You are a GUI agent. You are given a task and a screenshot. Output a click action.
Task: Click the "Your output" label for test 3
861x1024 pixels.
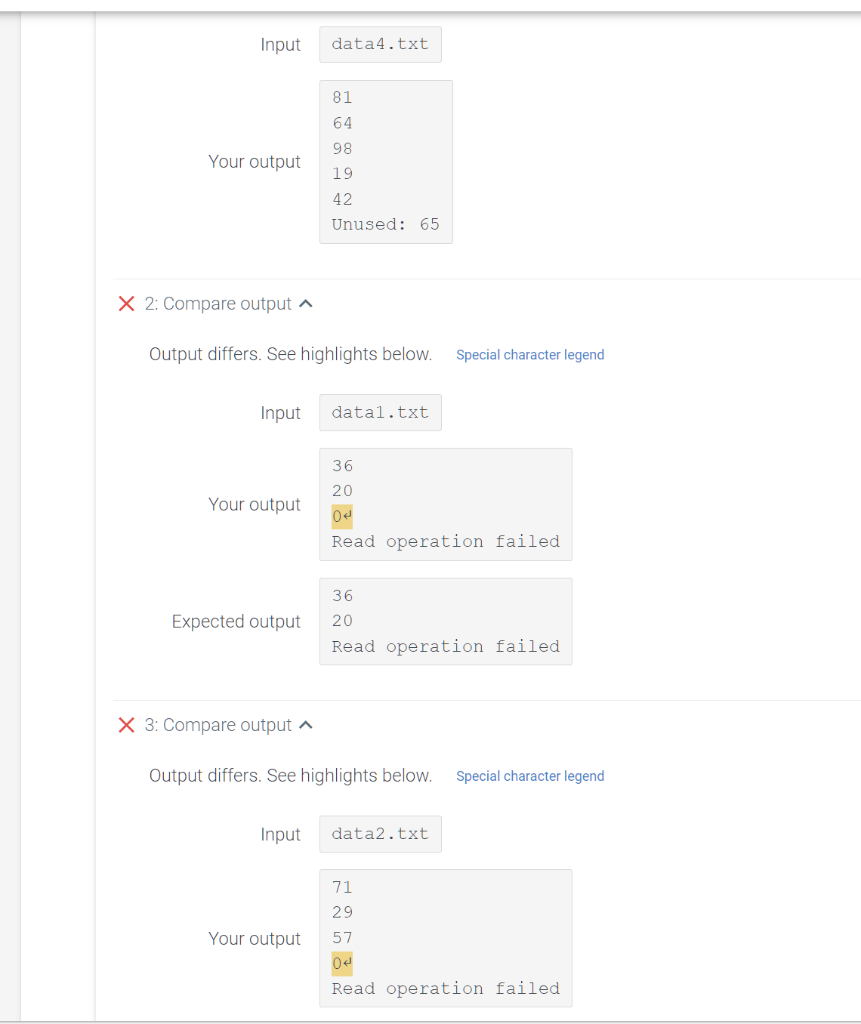pyautogui.click(x=255, y=938)
